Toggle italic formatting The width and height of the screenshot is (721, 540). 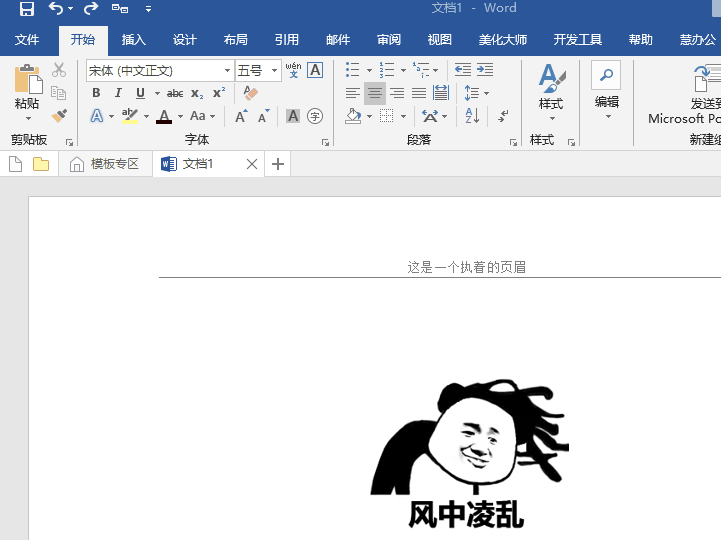[118, 93]
